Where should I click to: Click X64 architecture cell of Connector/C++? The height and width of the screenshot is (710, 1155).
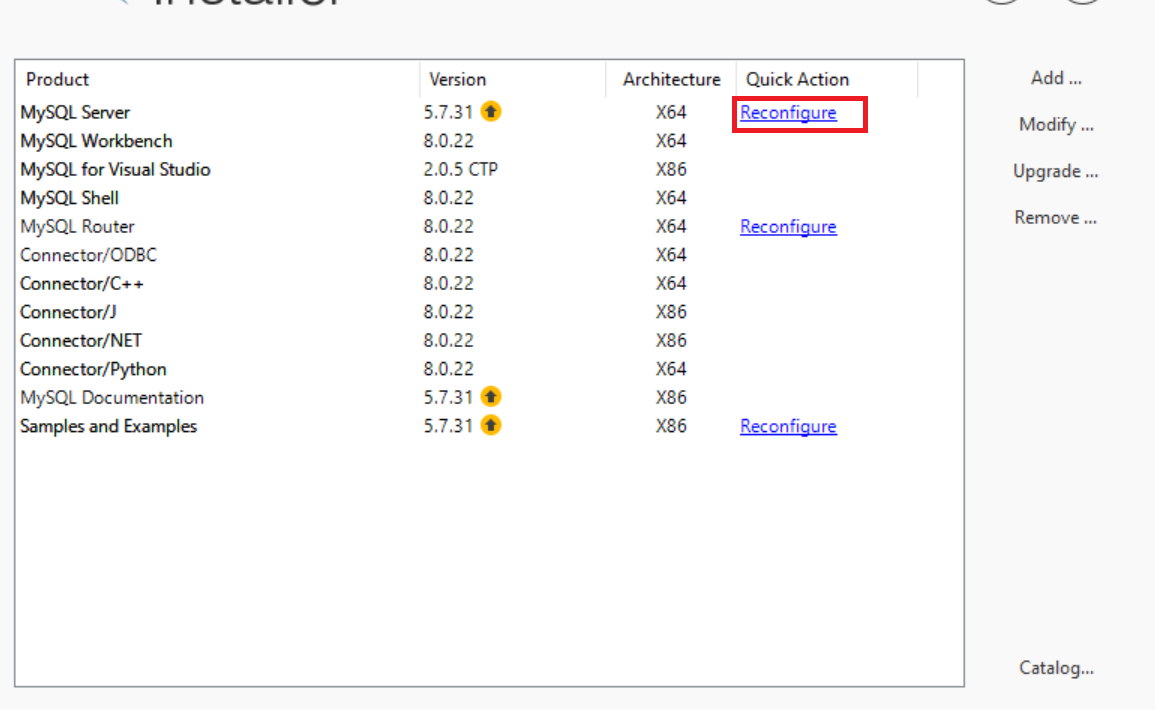coord(671,284)
